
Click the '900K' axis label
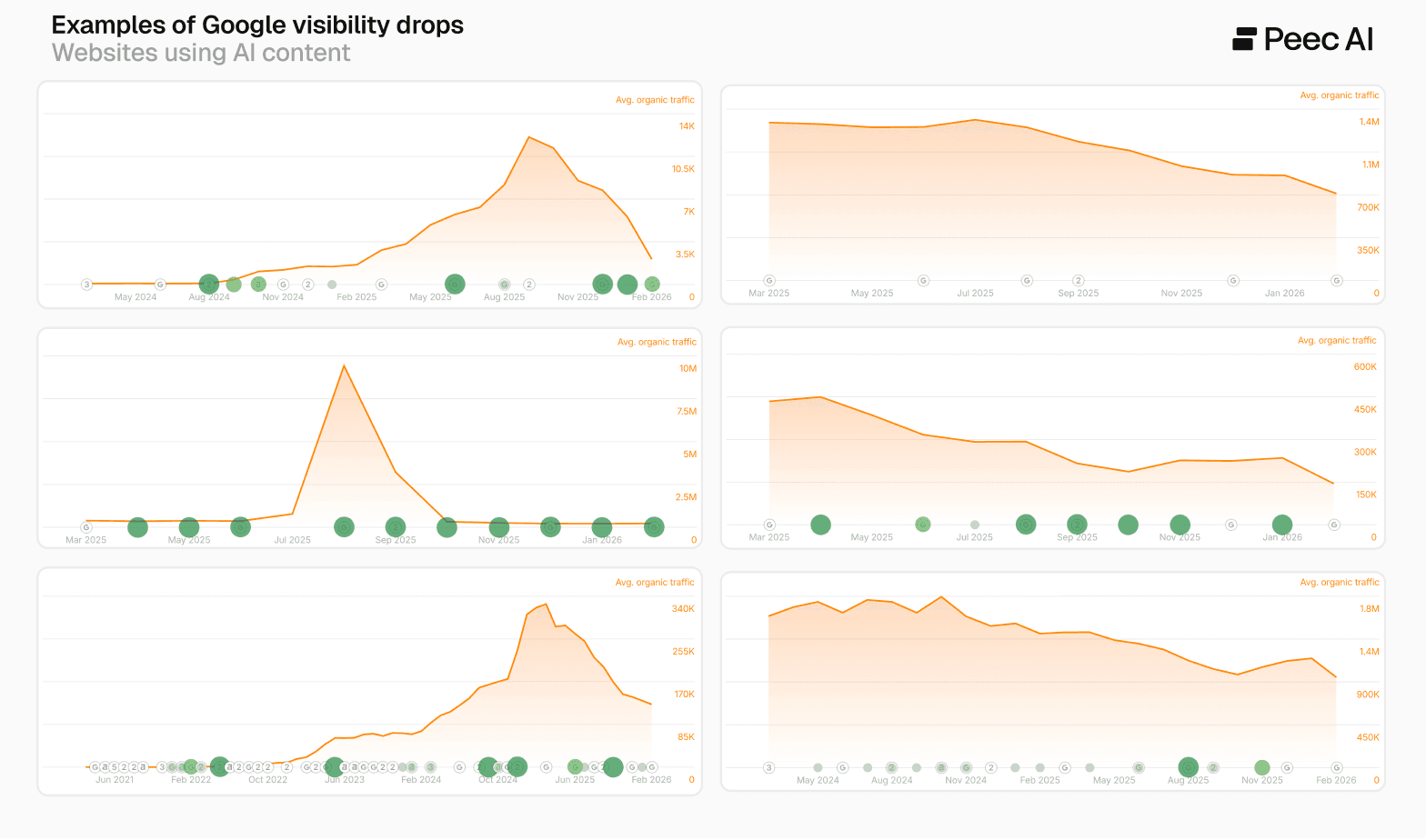click(x=1369, y=695)
